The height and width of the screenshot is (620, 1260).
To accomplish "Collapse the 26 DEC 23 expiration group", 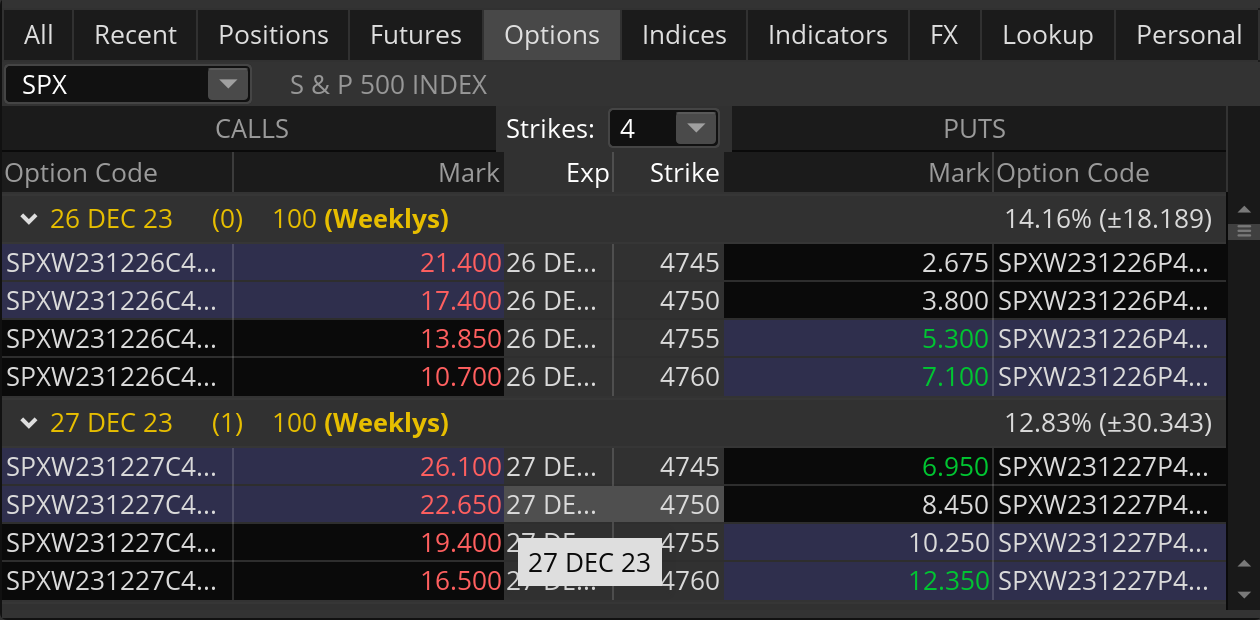I will pyautogui.click(x=28, y=219).
